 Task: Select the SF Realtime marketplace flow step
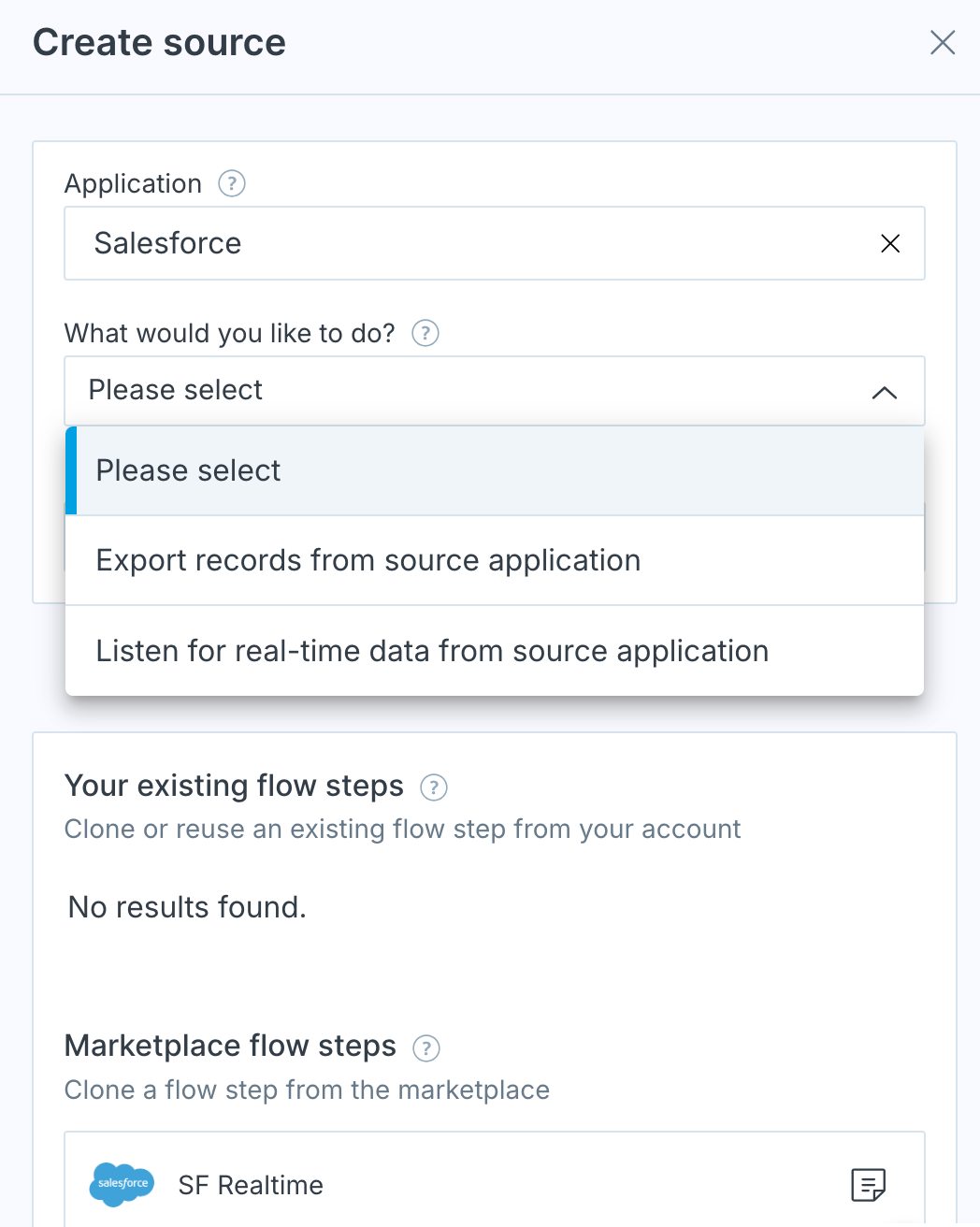pos(494,1179)
